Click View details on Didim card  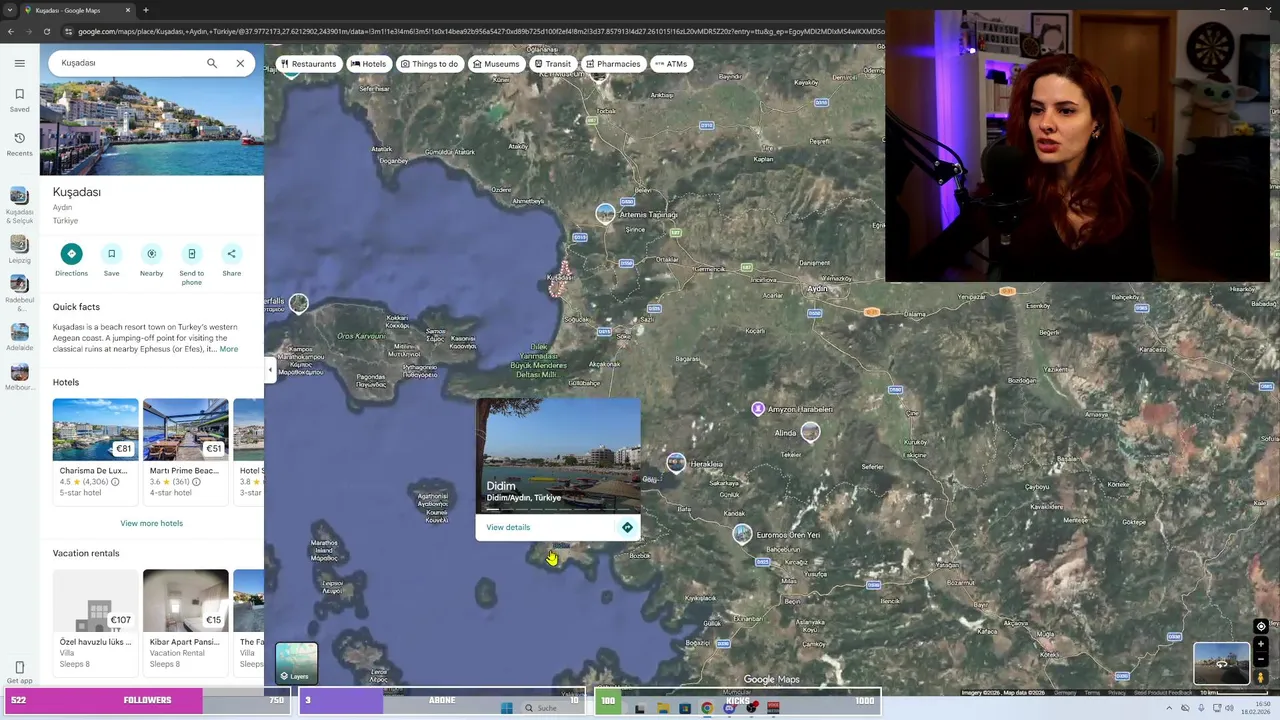pos(508,527)
